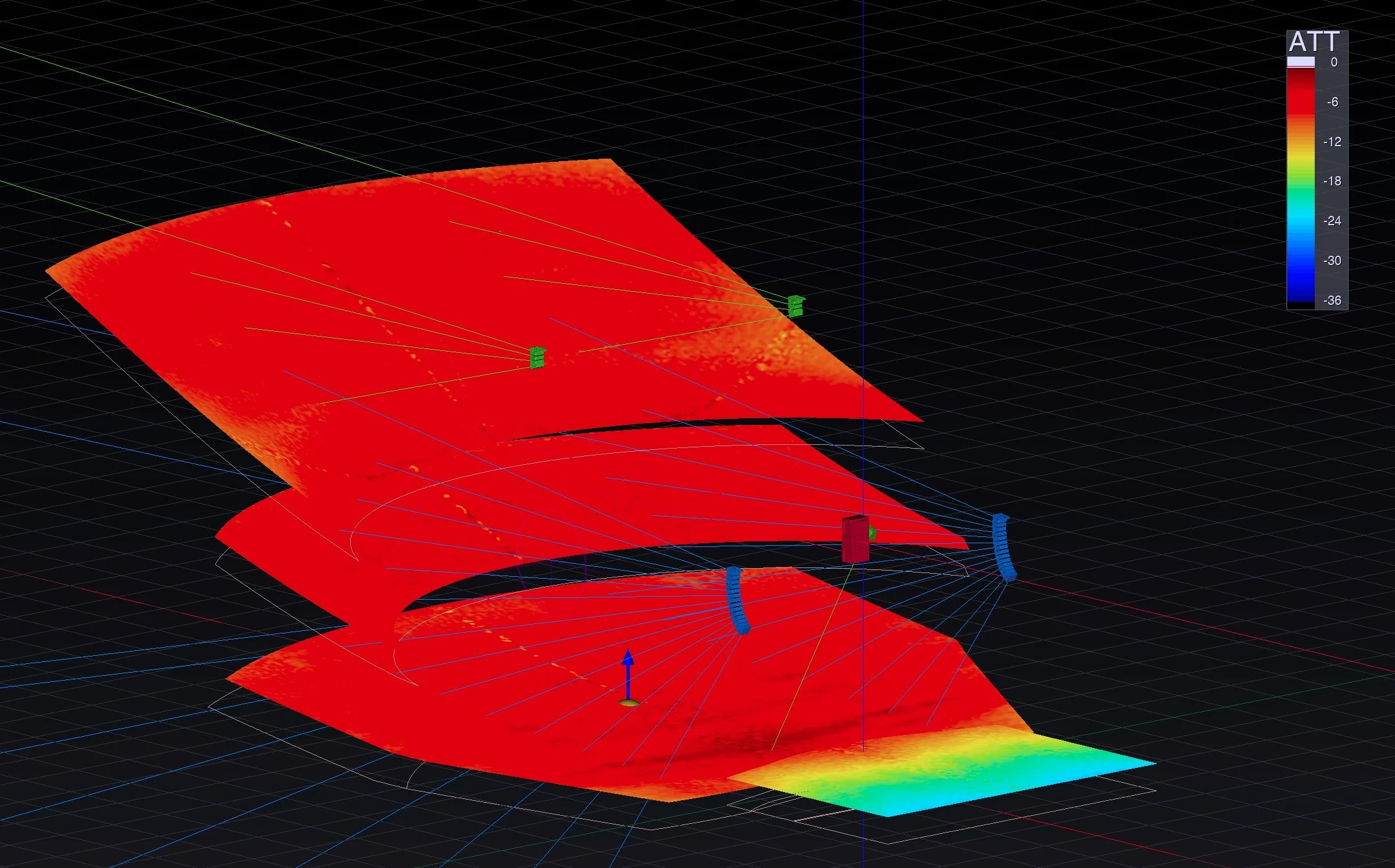Viewport: 1395px width, 868px height.
Task: Click the -24 label on ATT legend
Action: pos(1332,221)
